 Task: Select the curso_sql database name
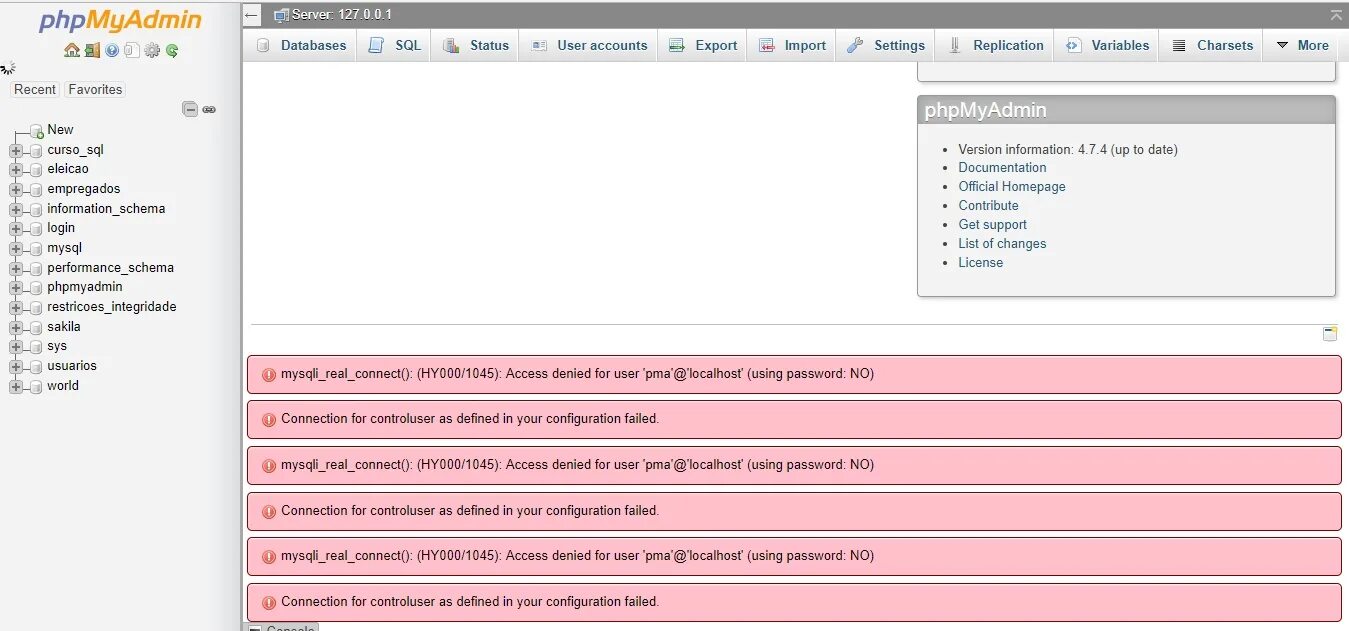[75, 150]
